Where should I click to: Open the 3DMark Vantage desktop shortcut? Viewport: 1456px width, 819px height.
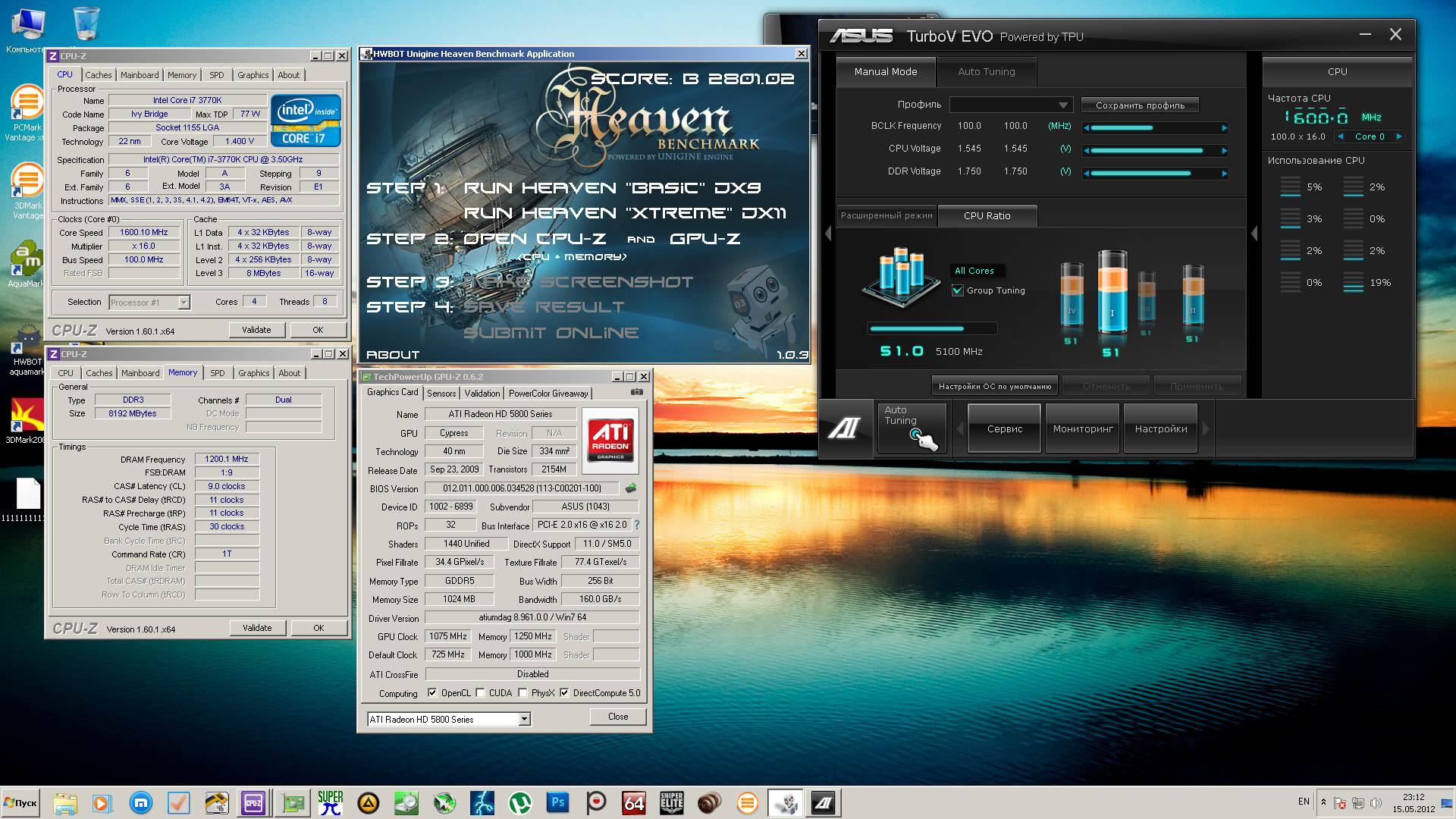click(x=28, y=191)
